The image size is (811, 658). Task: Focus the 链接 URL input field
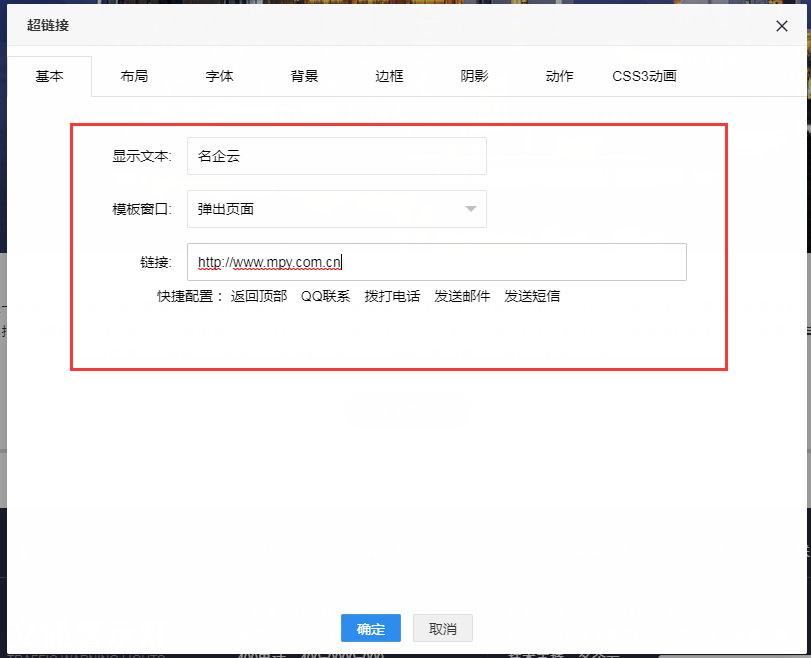pos(436,262)
